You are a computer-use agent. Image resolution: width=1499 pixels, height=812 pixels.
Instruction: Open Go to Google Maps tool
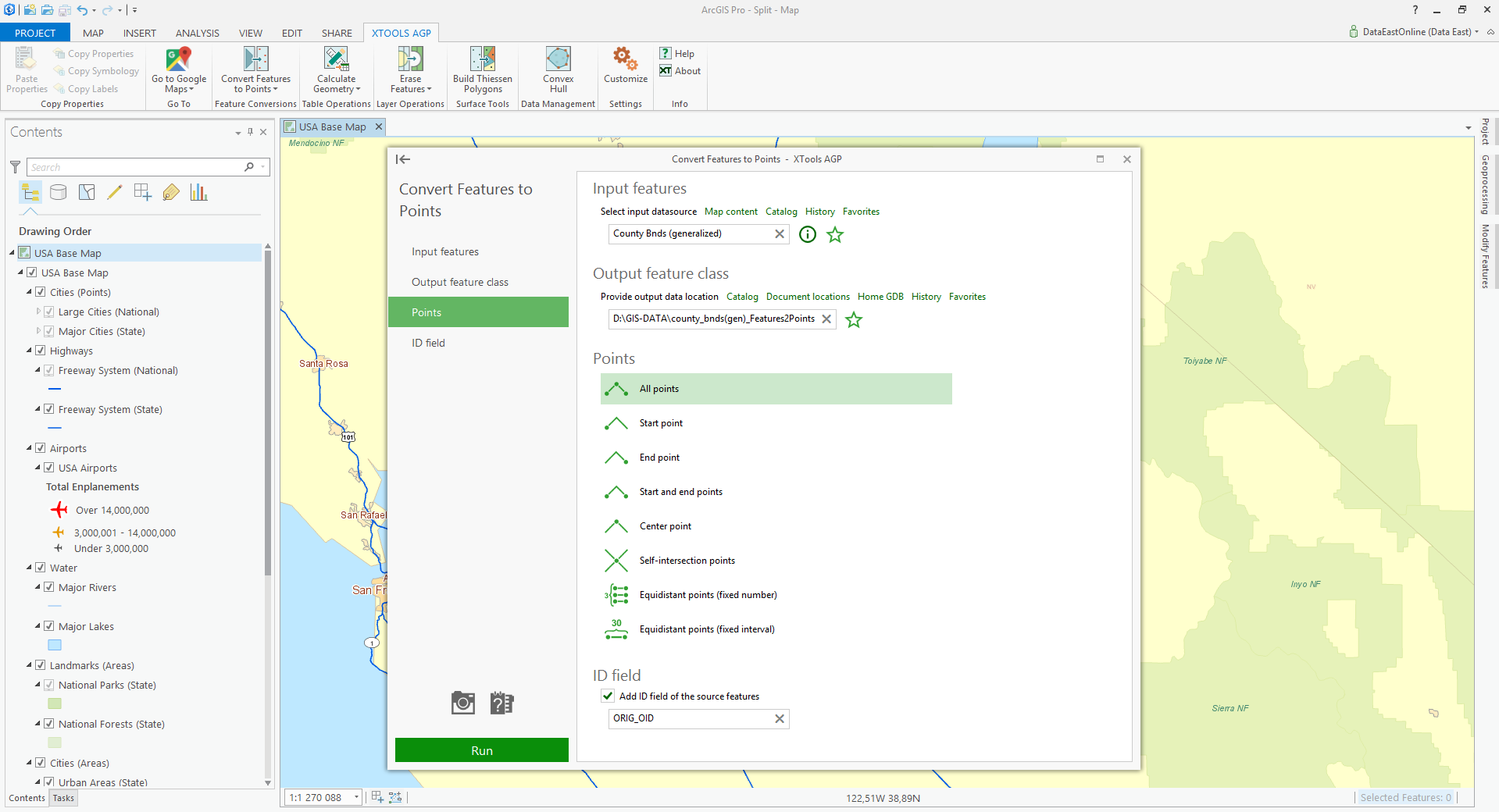point(179,70)
